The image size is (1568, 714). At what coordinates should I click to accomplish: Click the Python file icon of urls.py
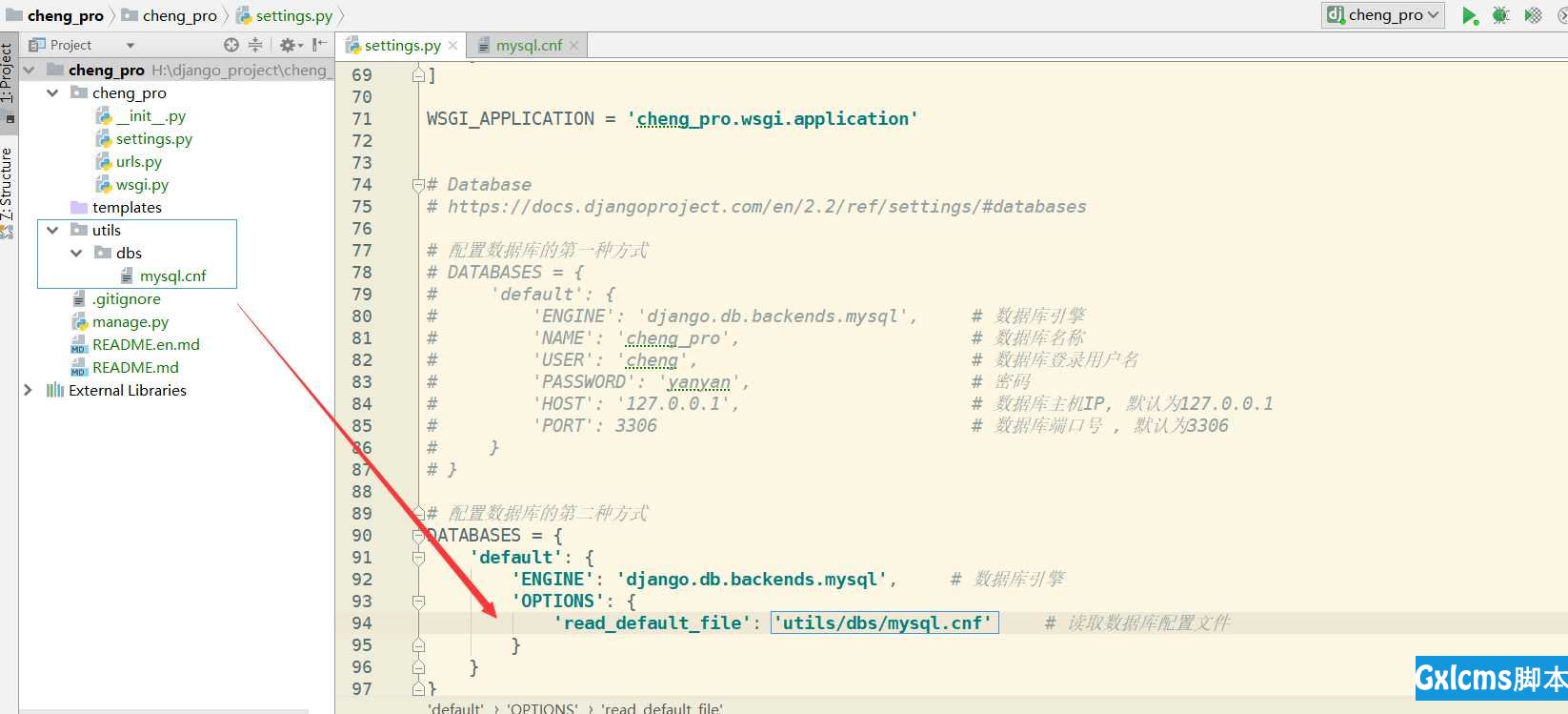pos(104,162)
